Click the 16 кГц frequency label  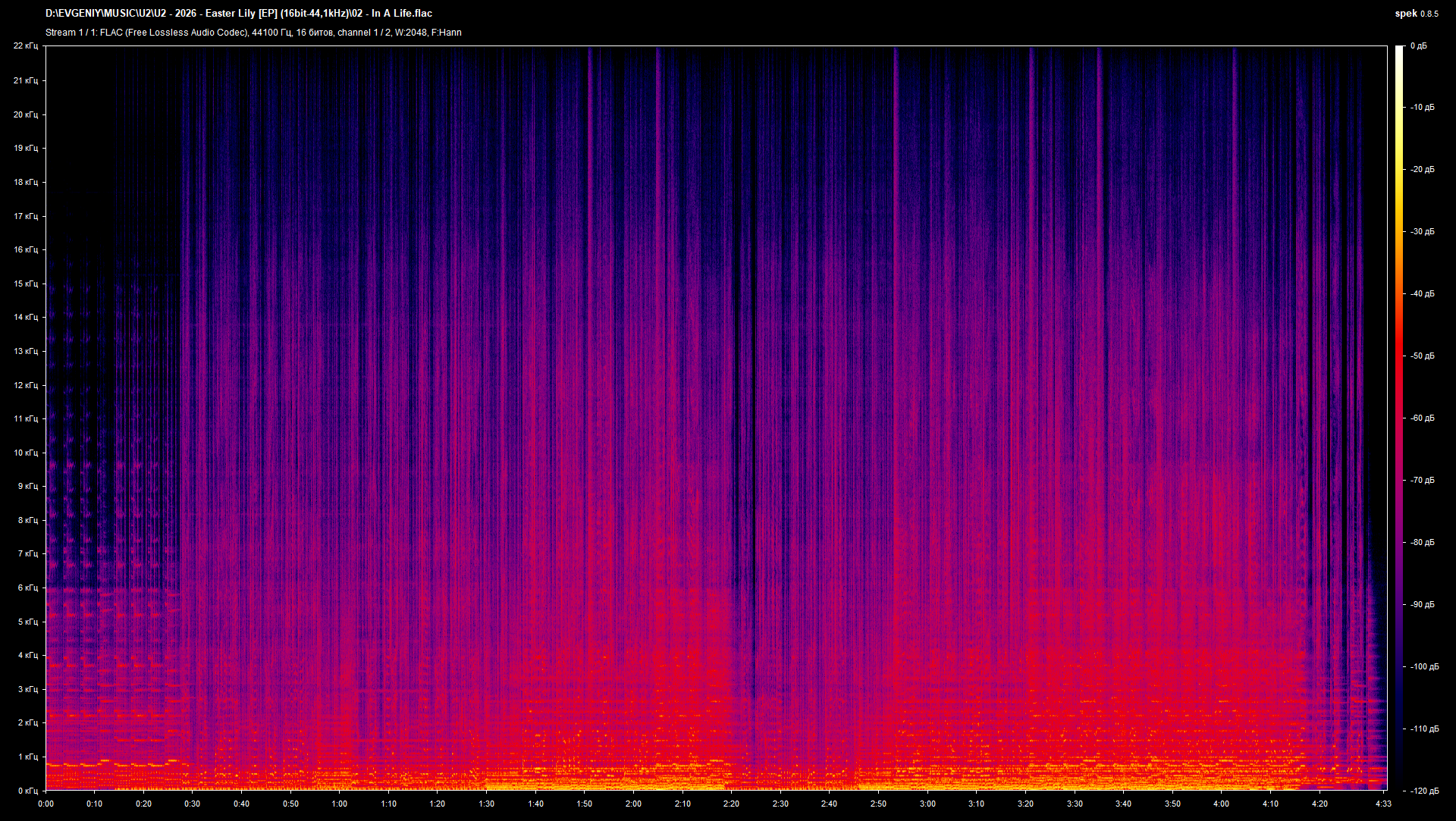point(26,249)
